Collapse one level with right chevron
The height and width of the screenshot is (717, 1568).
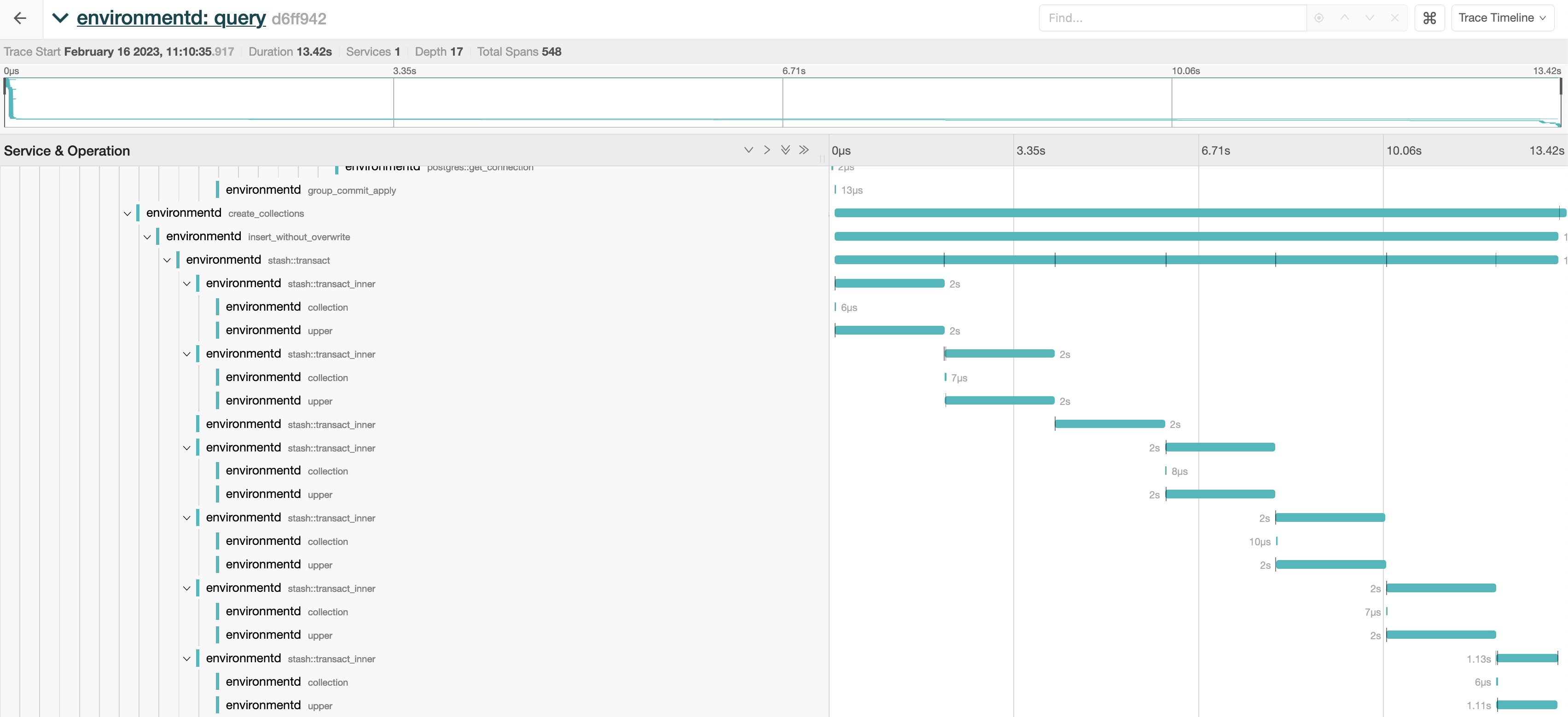tap(767, 150)
